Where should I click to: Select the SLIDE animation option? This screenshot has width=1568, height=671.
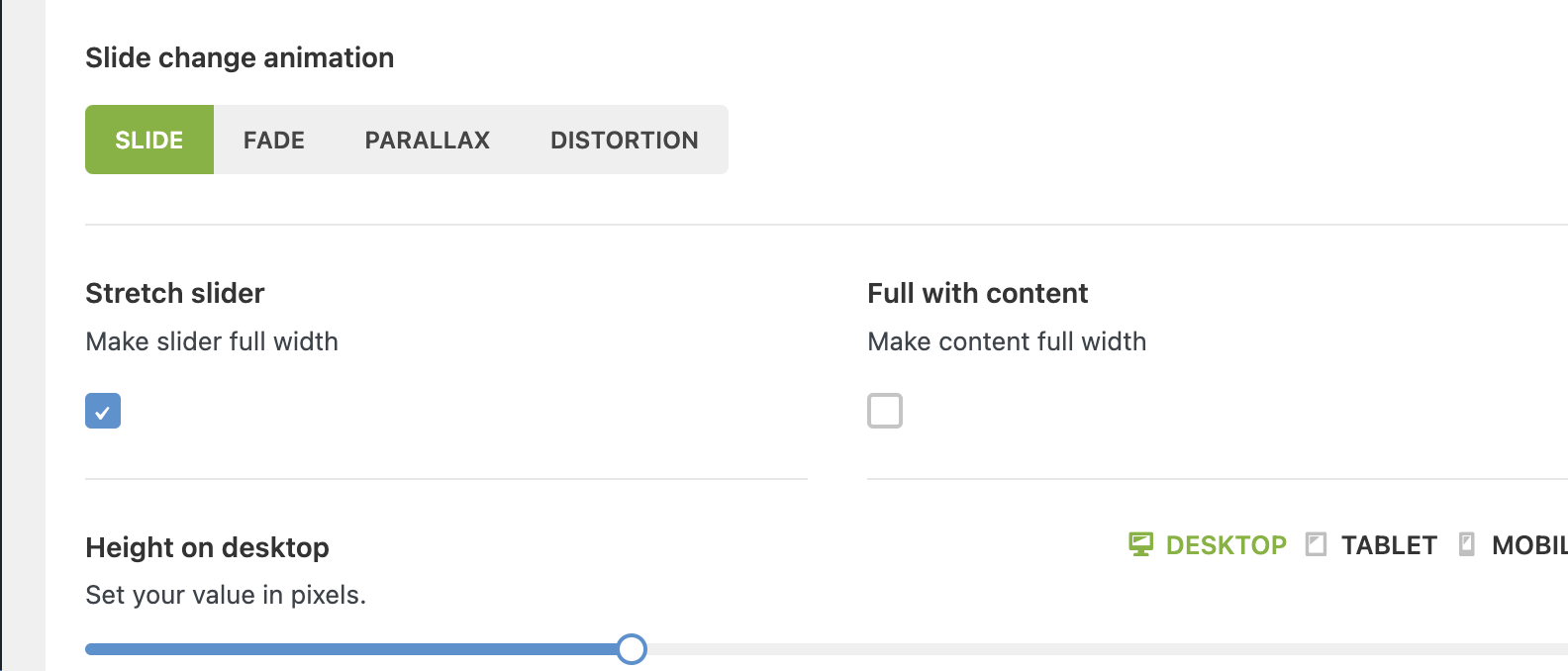[149, 140]
